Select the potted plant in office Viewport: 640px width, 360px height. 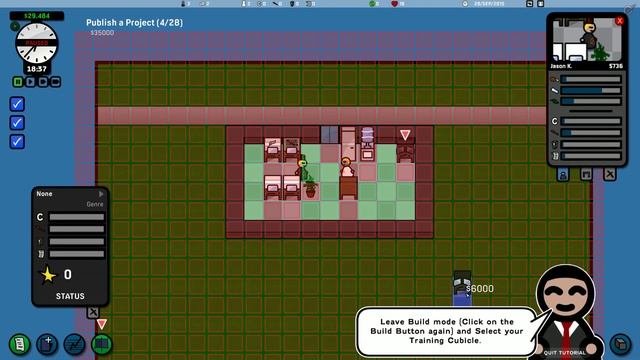coord(311,187)
